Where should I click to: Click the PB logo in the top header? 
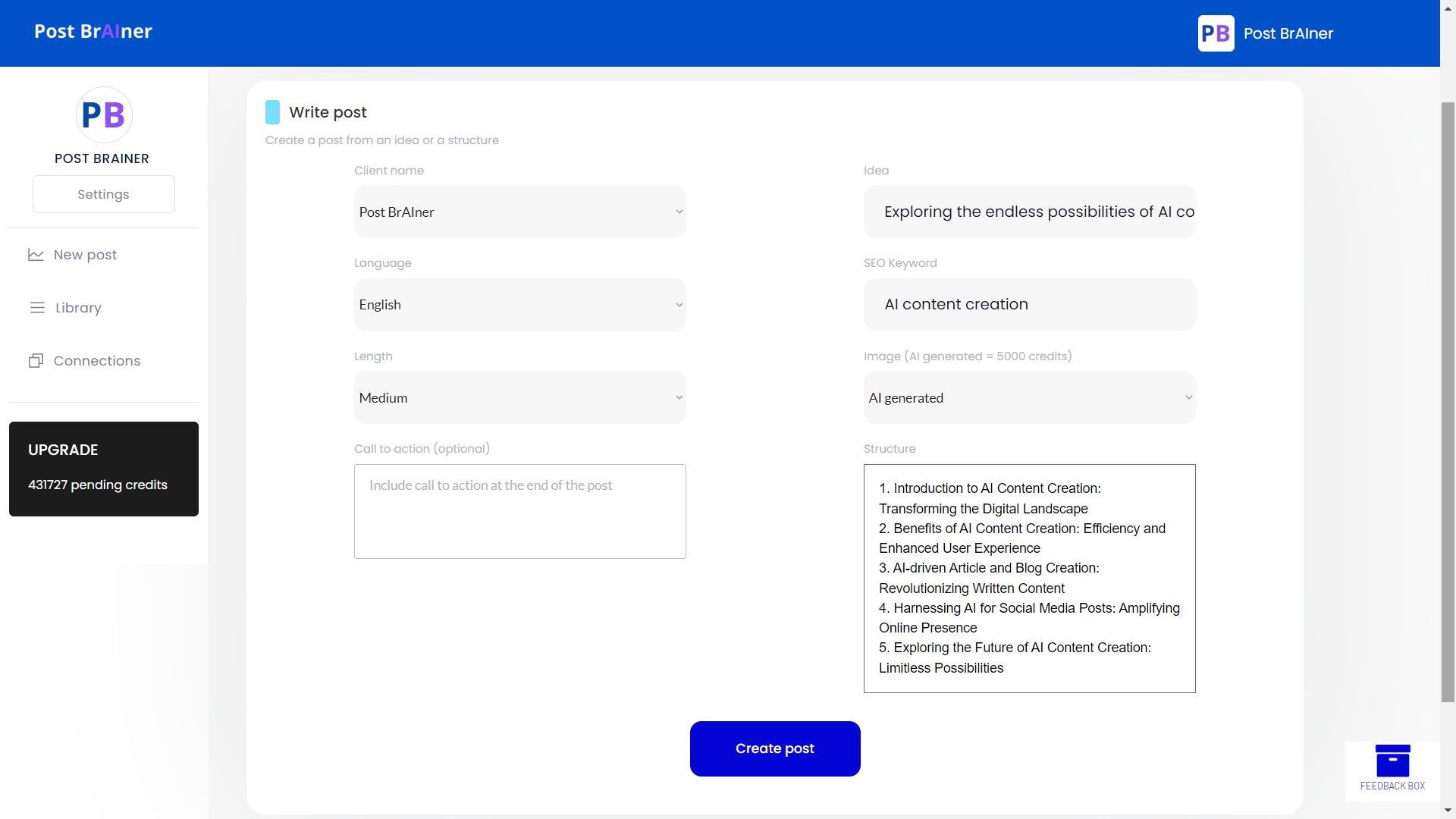pos(1216,33)
